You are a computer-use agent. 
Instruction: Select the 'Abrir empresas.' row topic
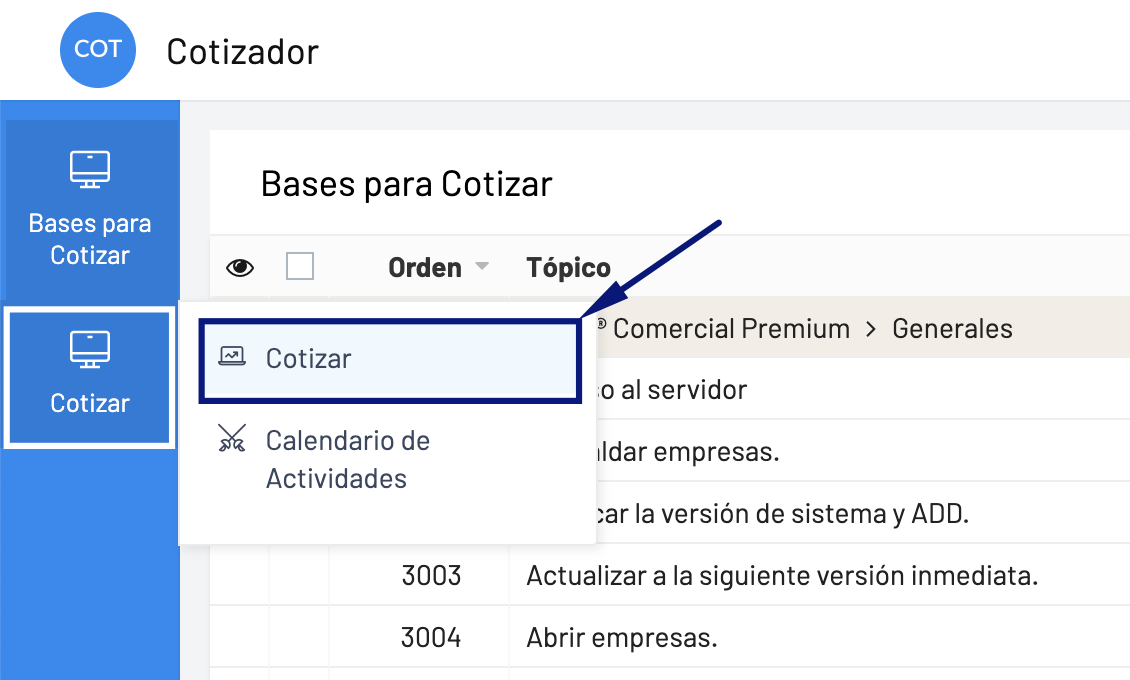(622, 637)
